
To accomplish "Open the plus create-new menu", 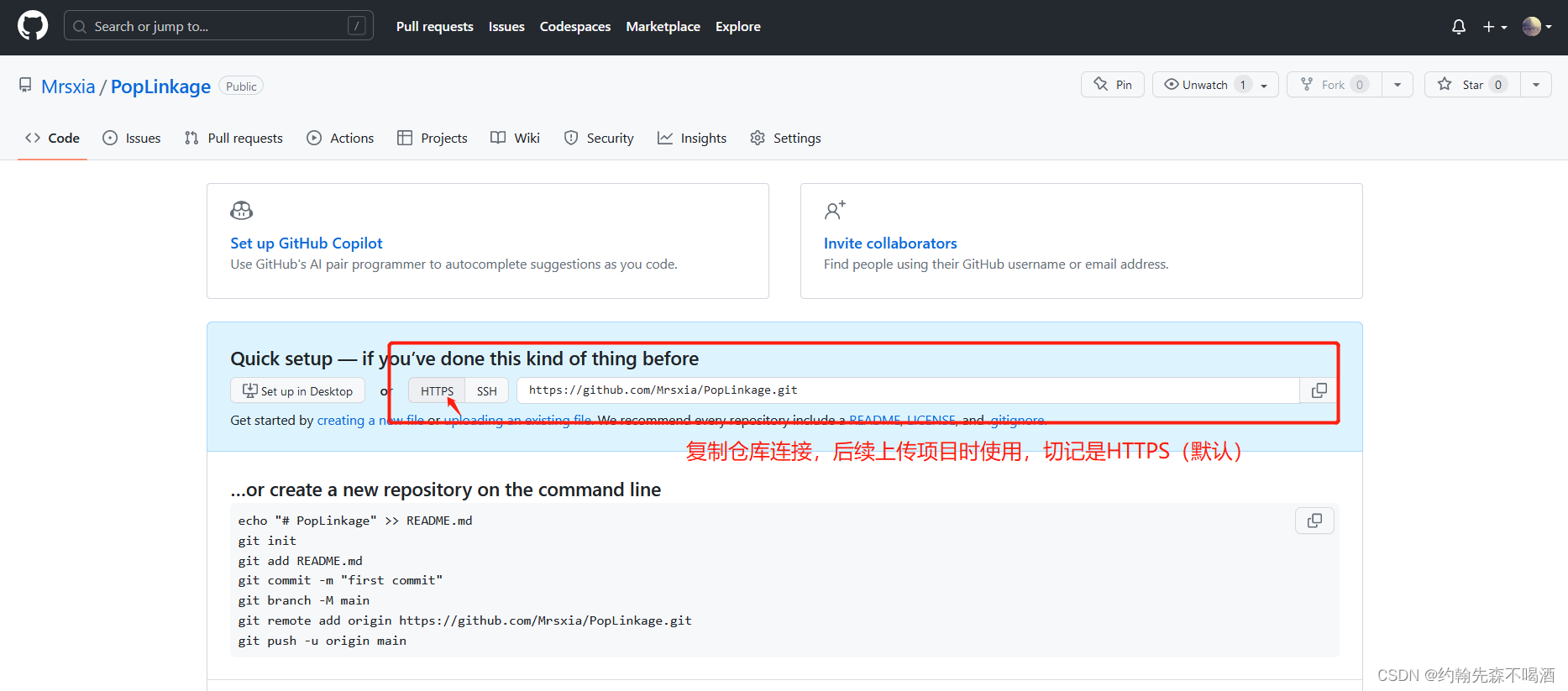I will 1495,27.
